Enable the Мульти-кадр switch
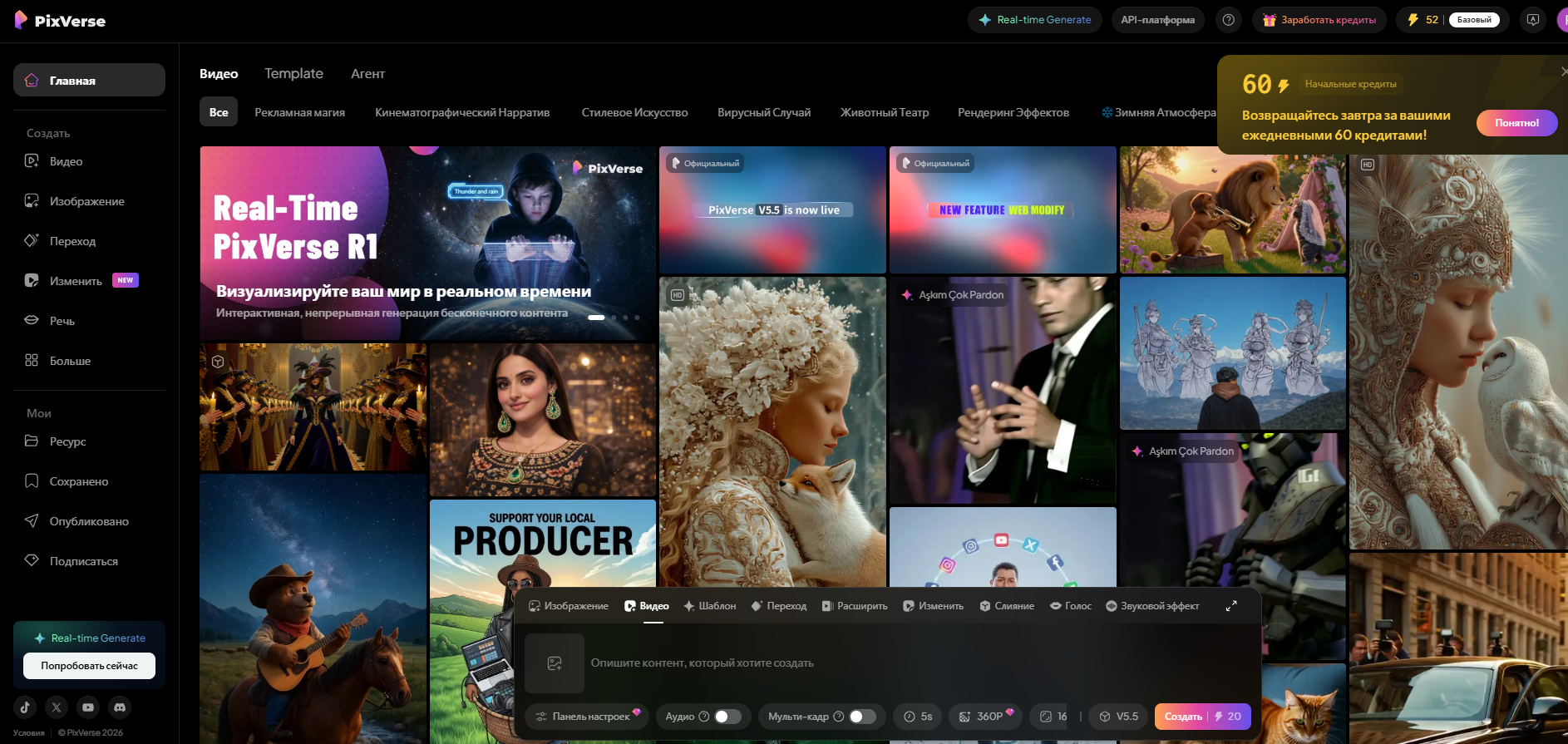This screenshot has width=1568, height=744. pyautogui.click(x=862, y=717)
